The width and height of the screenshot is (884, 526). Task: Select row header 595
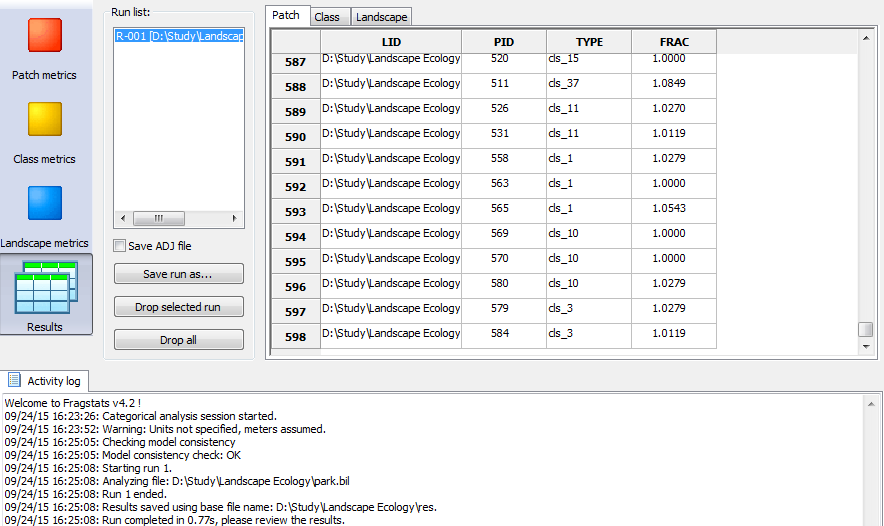(x=295, y=262)
